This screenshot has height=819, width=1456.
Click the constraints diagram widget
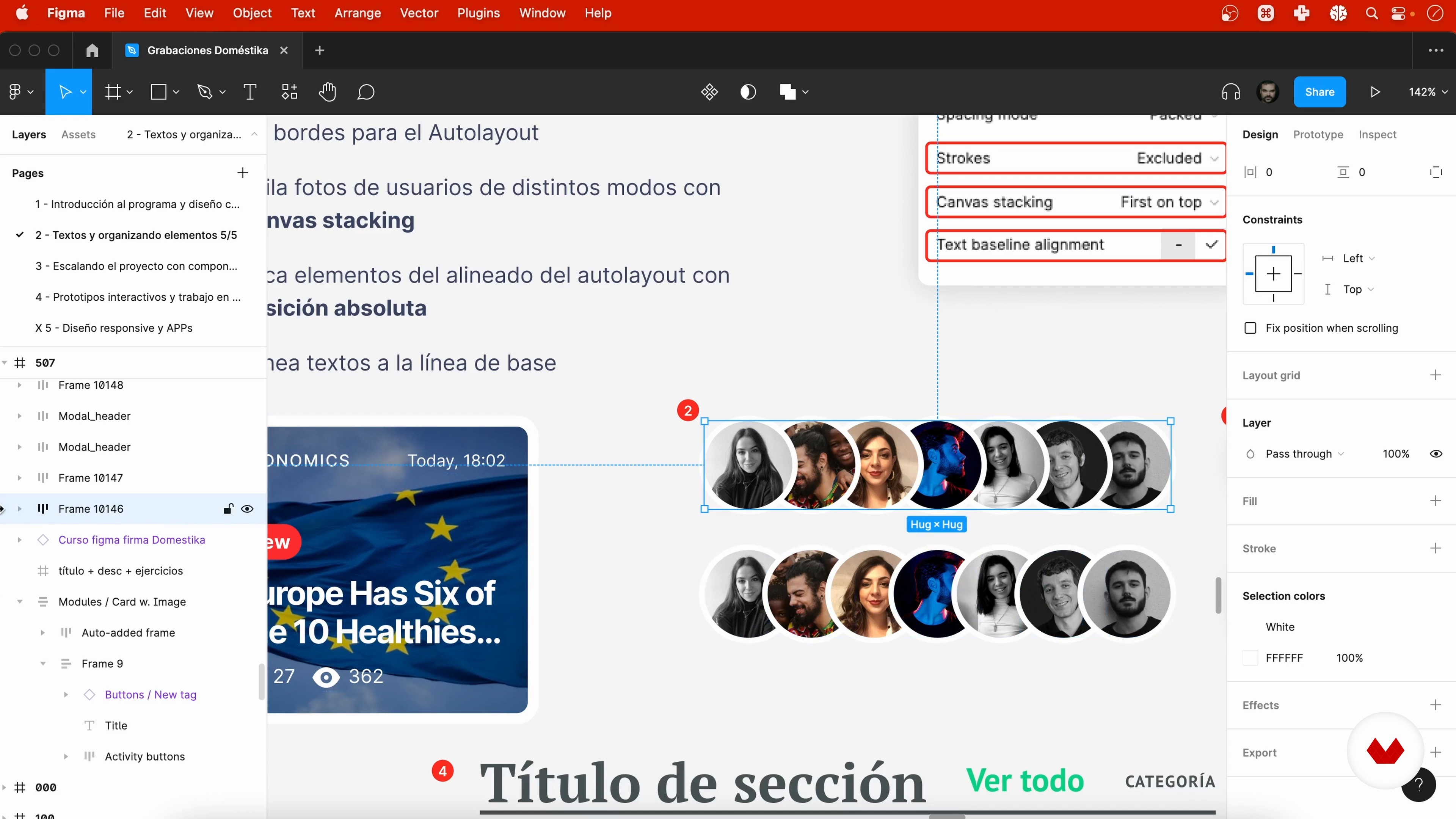(x=1273, y=274)
